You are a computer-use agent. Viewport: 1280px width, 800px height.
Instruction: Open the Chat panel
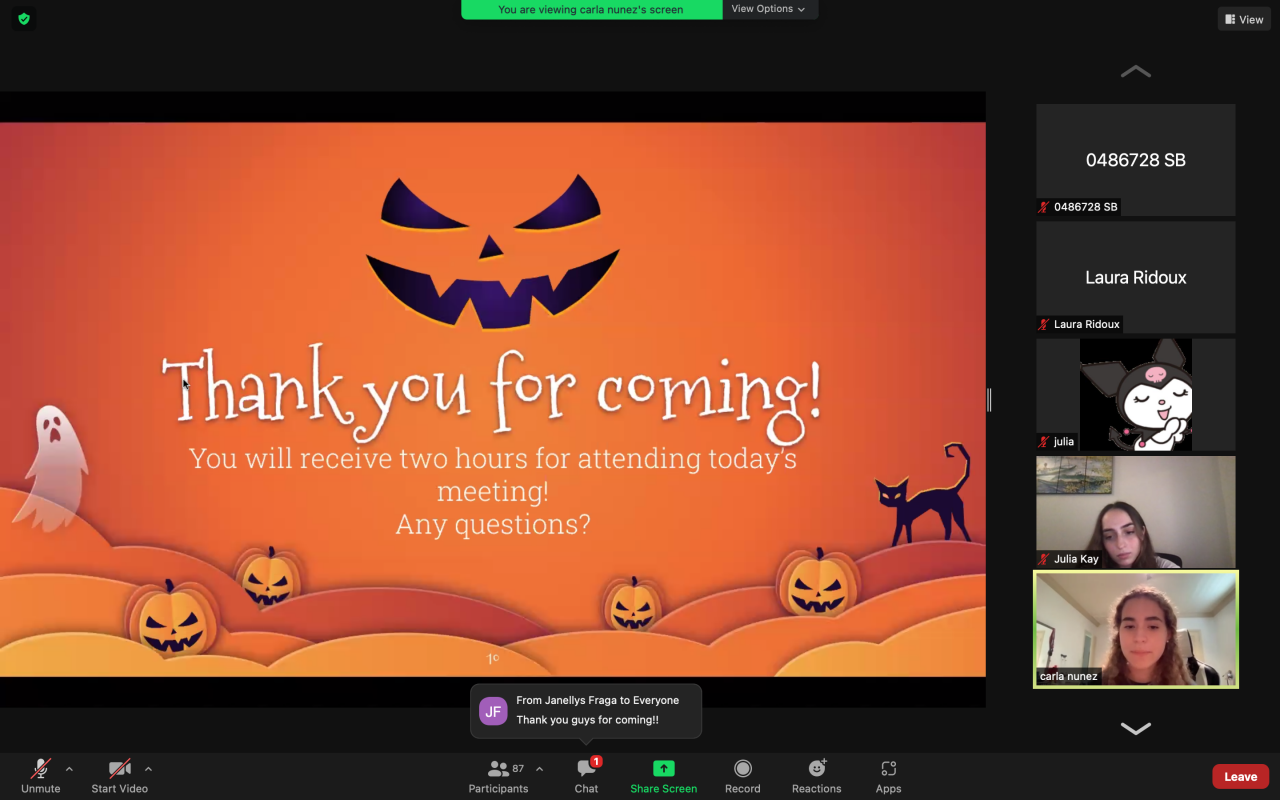586,776
